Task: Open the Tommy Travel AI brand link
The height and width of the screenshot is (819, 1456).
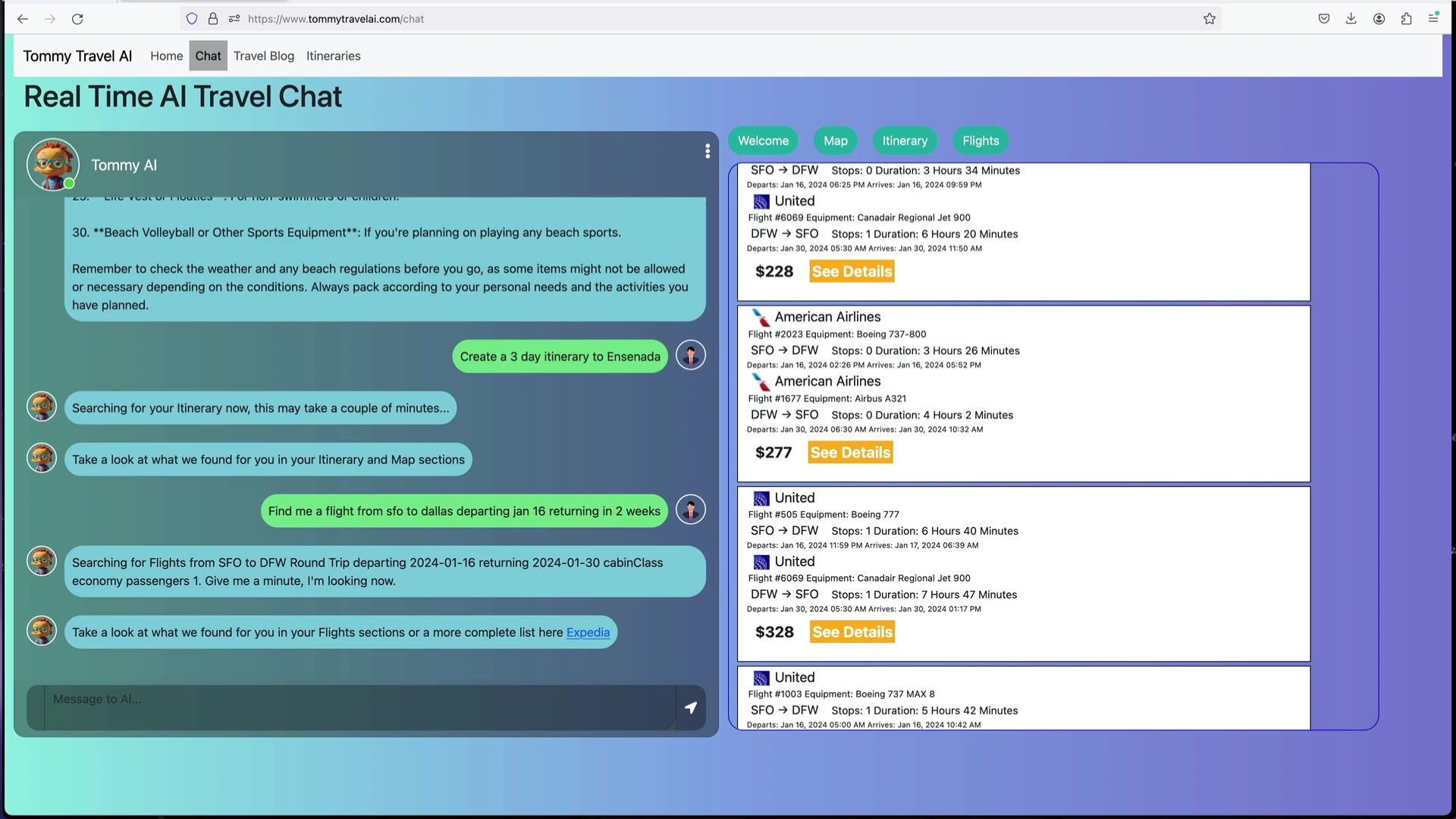Action: [x=77, y=56]
